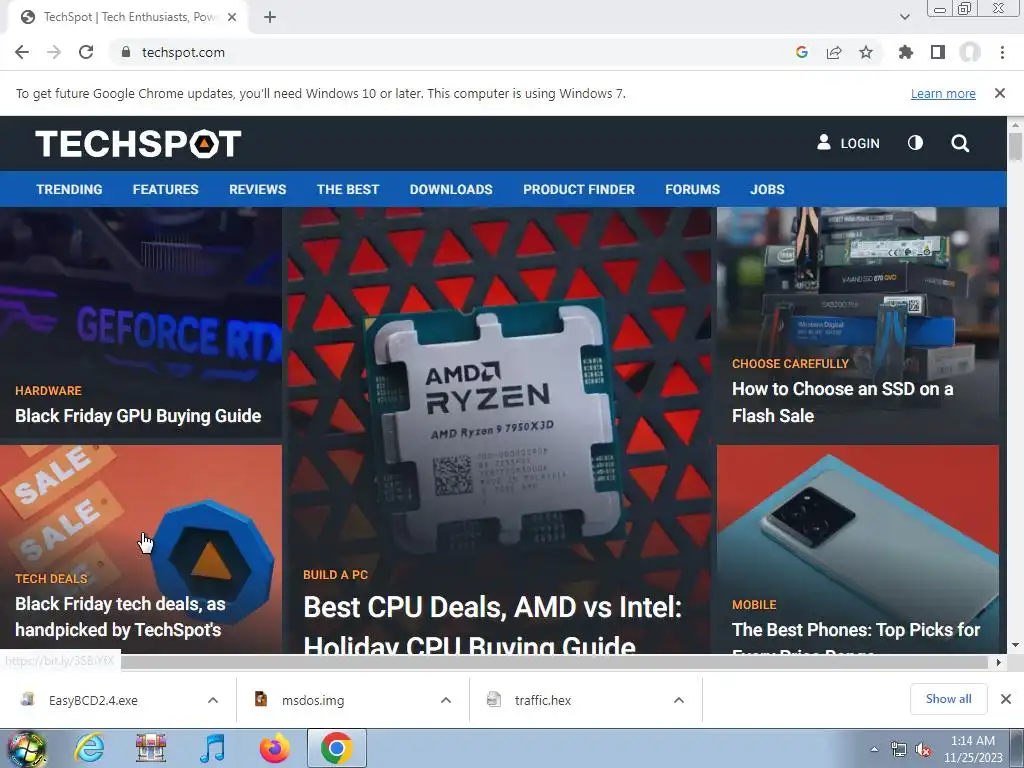Click the CHOOSE CAREFULLY label

click(790, 364)
